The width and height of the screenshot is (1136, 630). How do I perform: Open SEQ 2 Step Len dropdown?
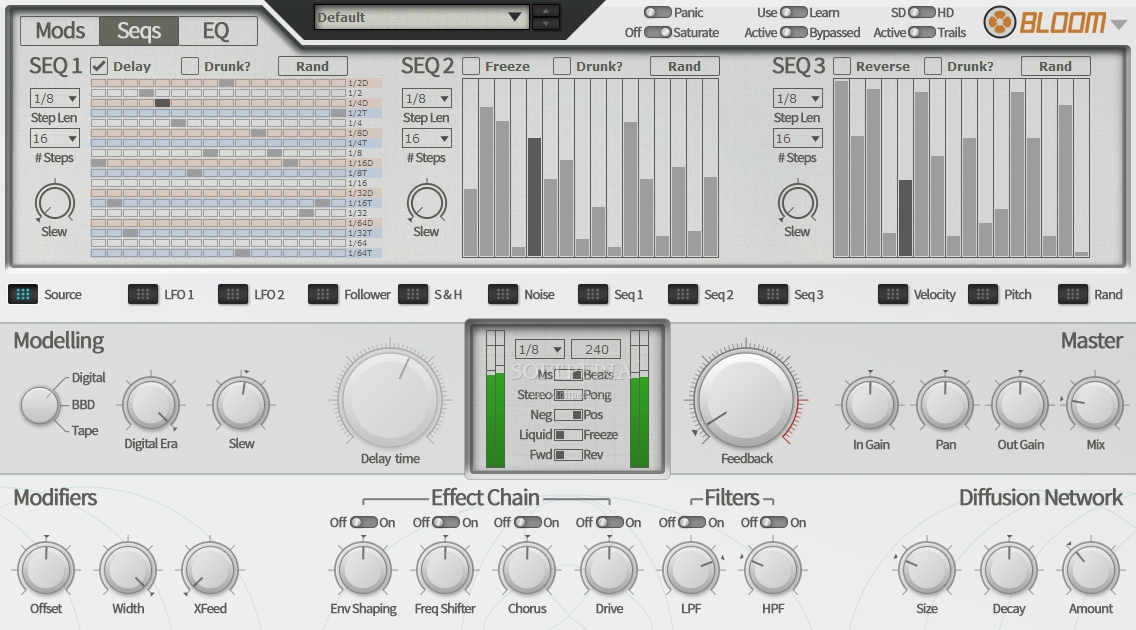[427, 98]
